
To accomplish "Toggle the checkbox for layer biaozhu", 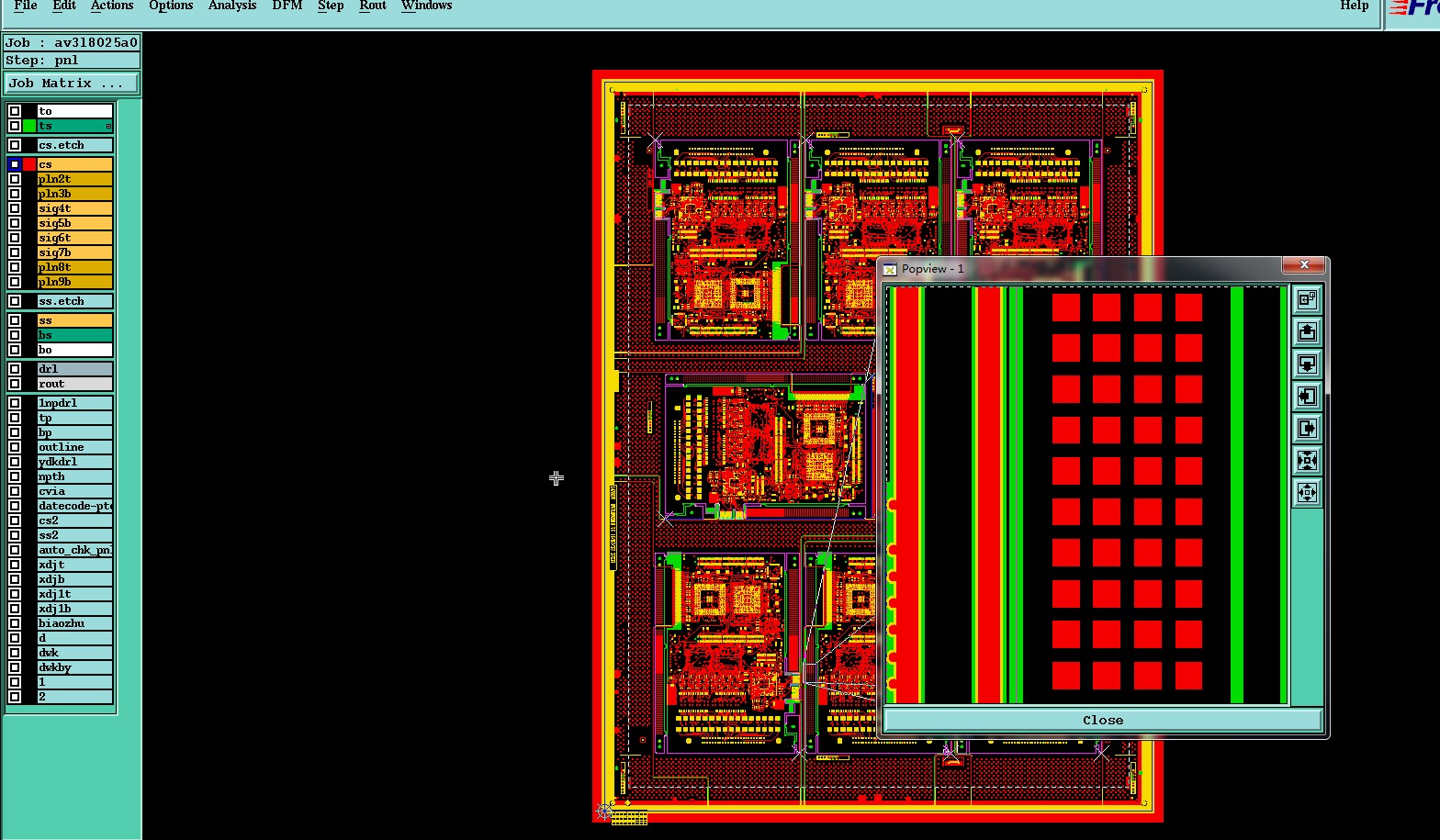I will tap(15, 623).
